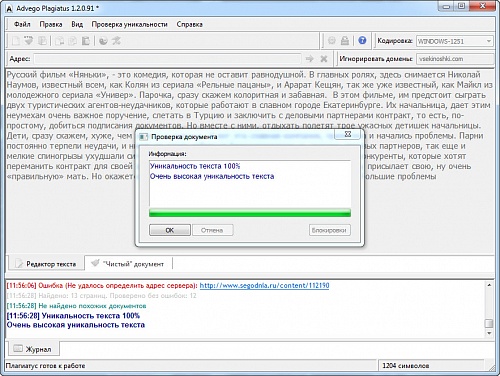
Task: Click green progress bar in dialog
Action: tap(250, 213)
